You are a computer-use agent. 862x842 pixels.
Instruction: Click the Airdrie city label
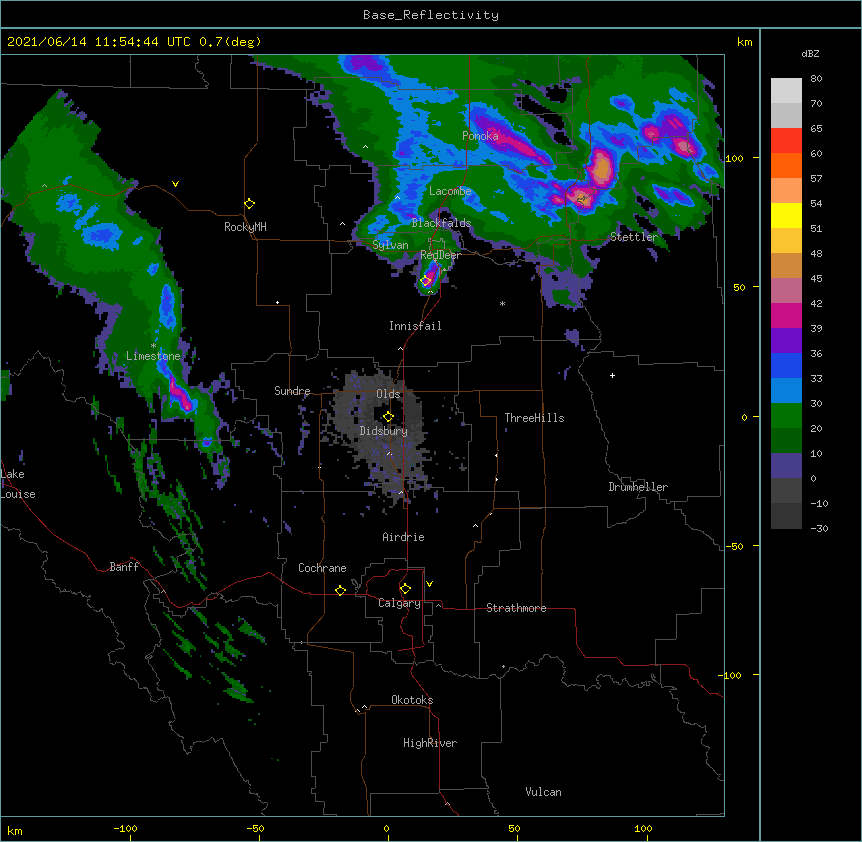tap(404, 537)
